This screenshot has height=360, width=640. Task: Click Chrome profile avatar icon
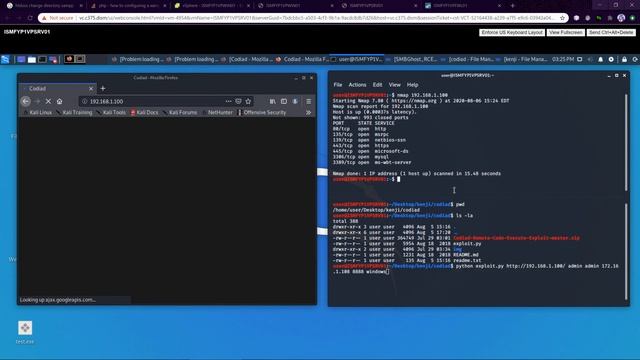[621, 18]
